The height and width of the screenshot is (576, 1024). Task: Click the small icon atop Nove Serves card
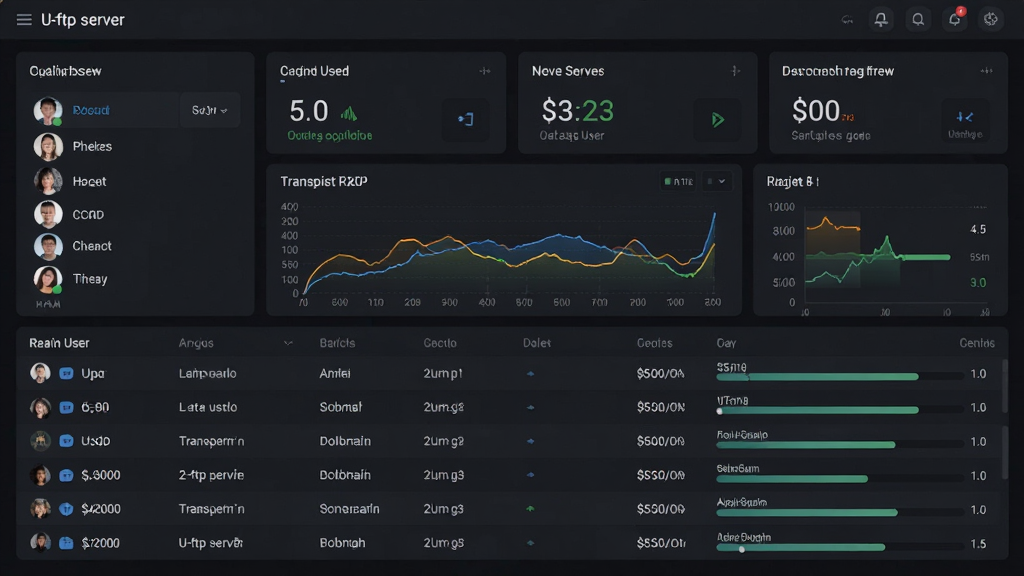click(735, 71)
